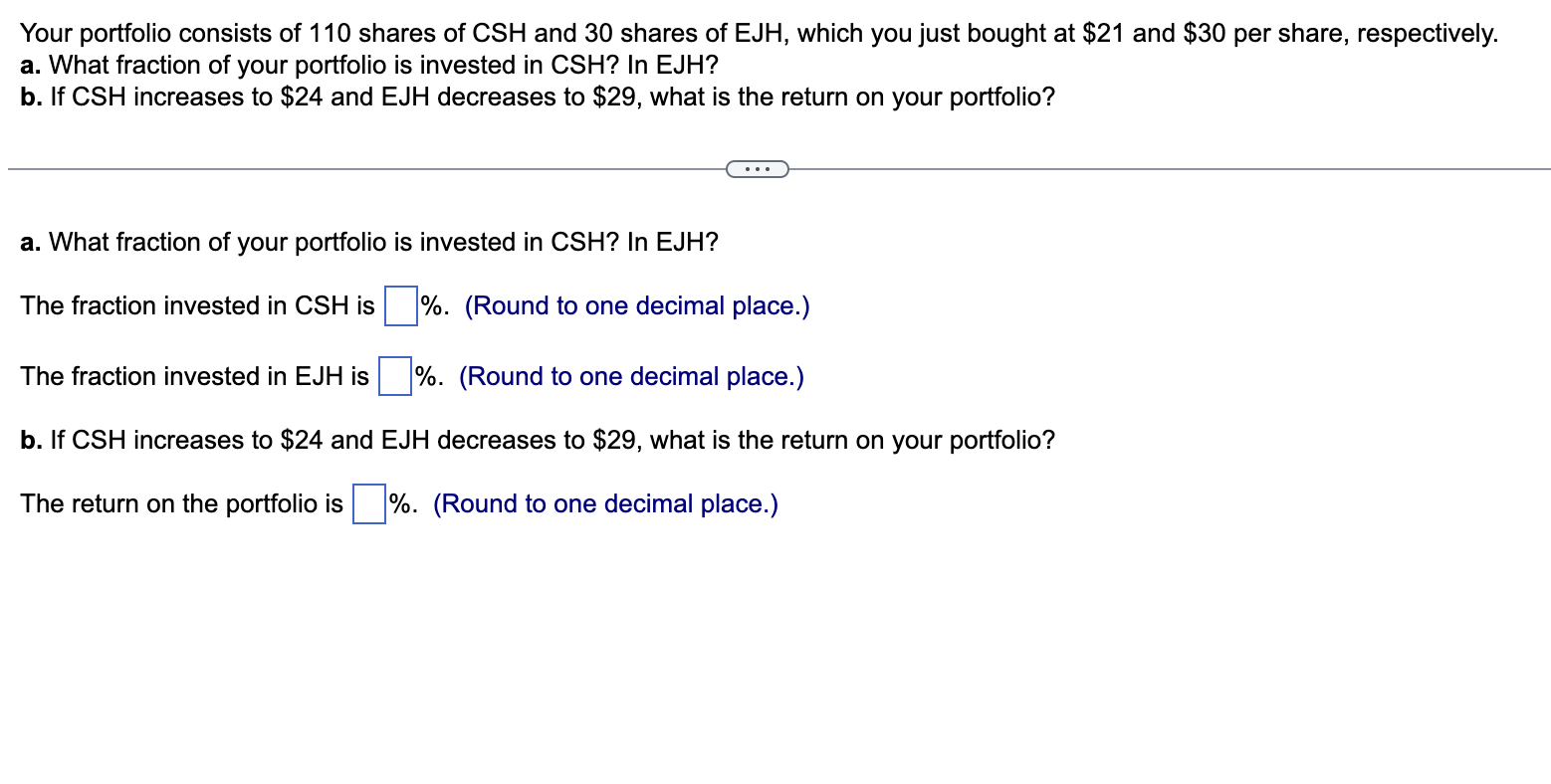
Task: Click the rounding instruction text for CSH
Action: tap(638, 305)
